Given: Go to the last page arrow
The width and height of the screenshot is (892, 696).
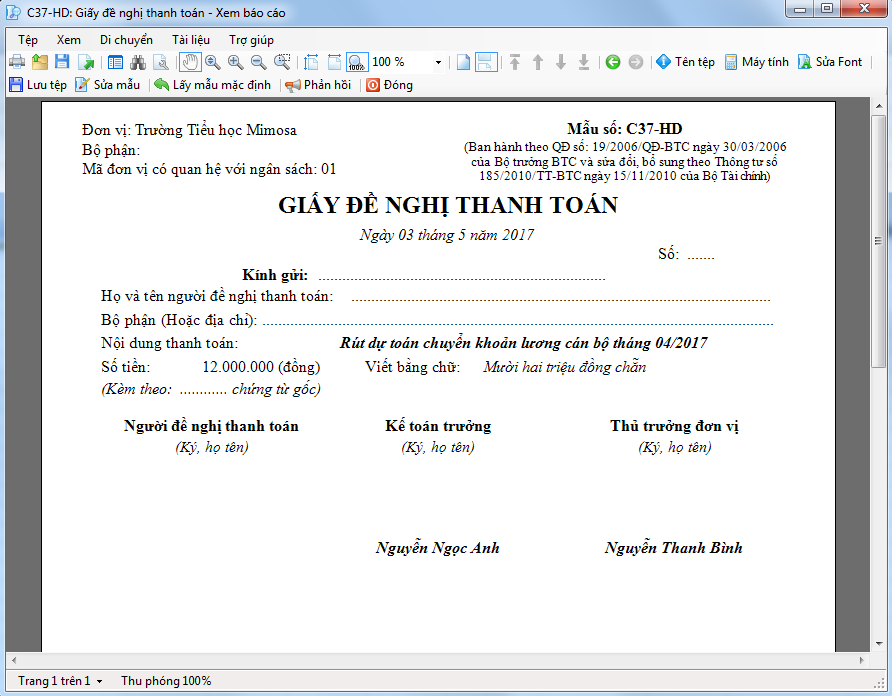Looking at the screenshot, I should [x=584, y=62].
